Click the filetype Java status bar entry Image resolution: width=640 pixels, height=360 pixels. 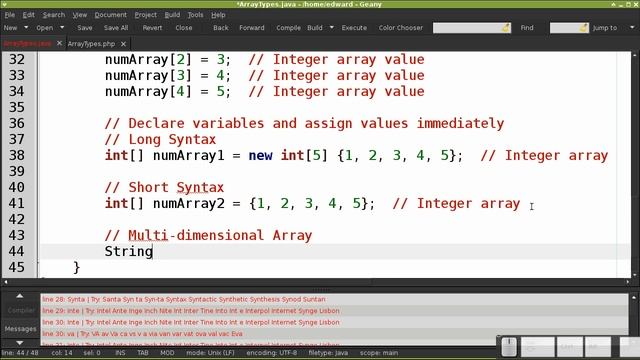coord(328,353)
